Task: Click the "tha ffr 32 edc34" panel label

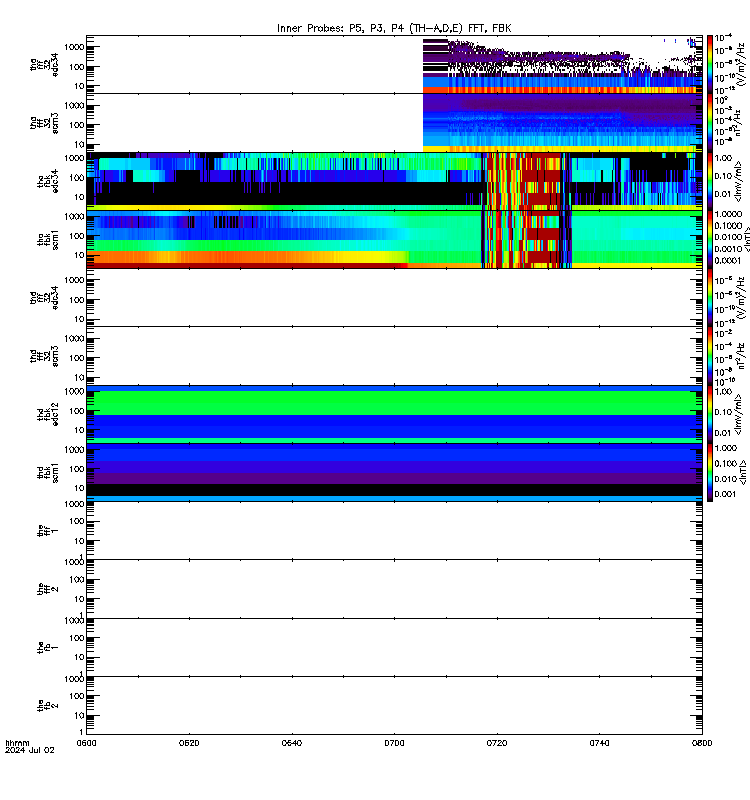Action: pos(44,65)
